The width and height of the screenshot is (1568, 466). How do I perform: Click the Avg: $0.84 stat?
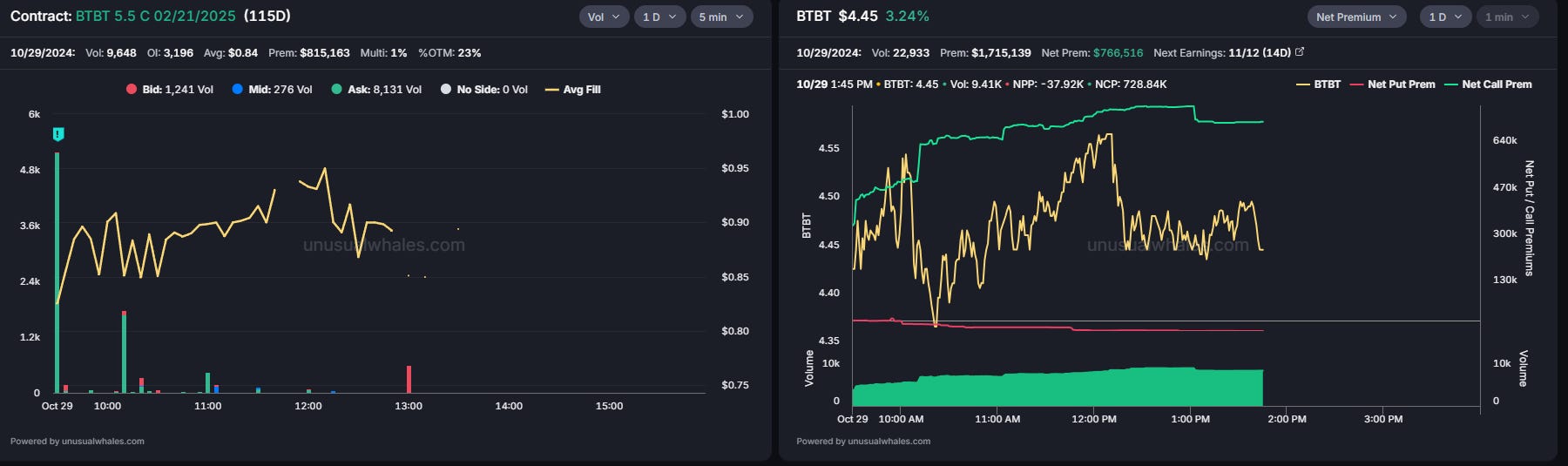click(231, 52)
